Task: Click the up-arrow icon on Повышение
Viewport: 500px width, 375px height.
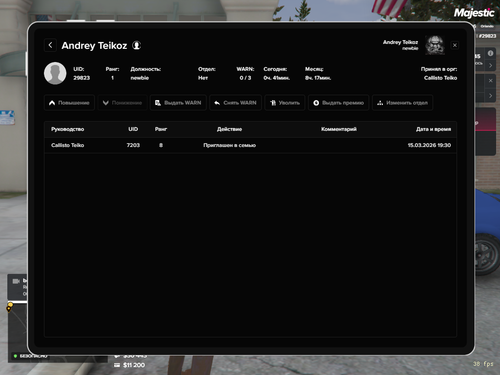Action: (52, 103)
